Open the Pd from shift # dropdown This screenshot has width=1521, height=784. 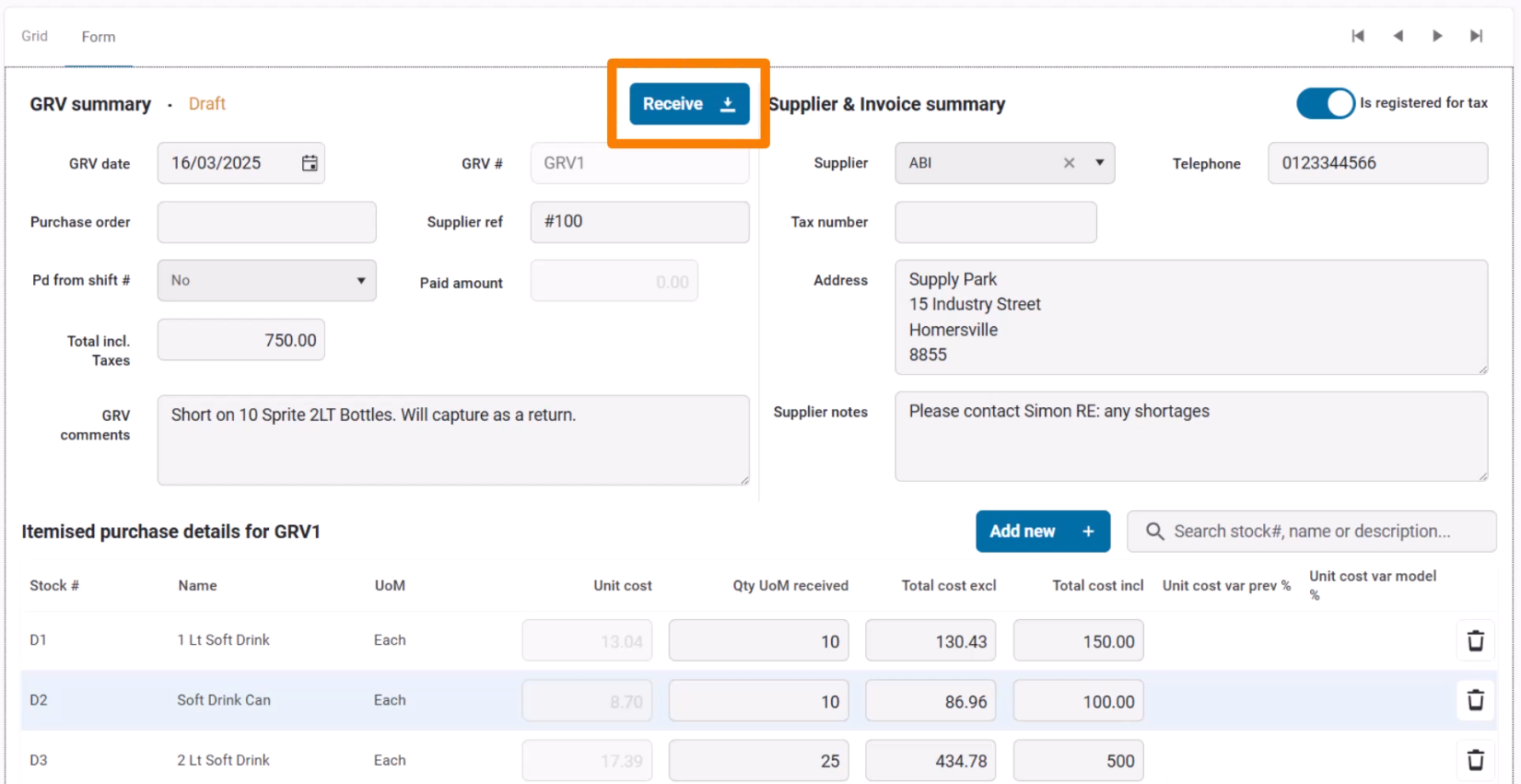(x=267, y=280)
